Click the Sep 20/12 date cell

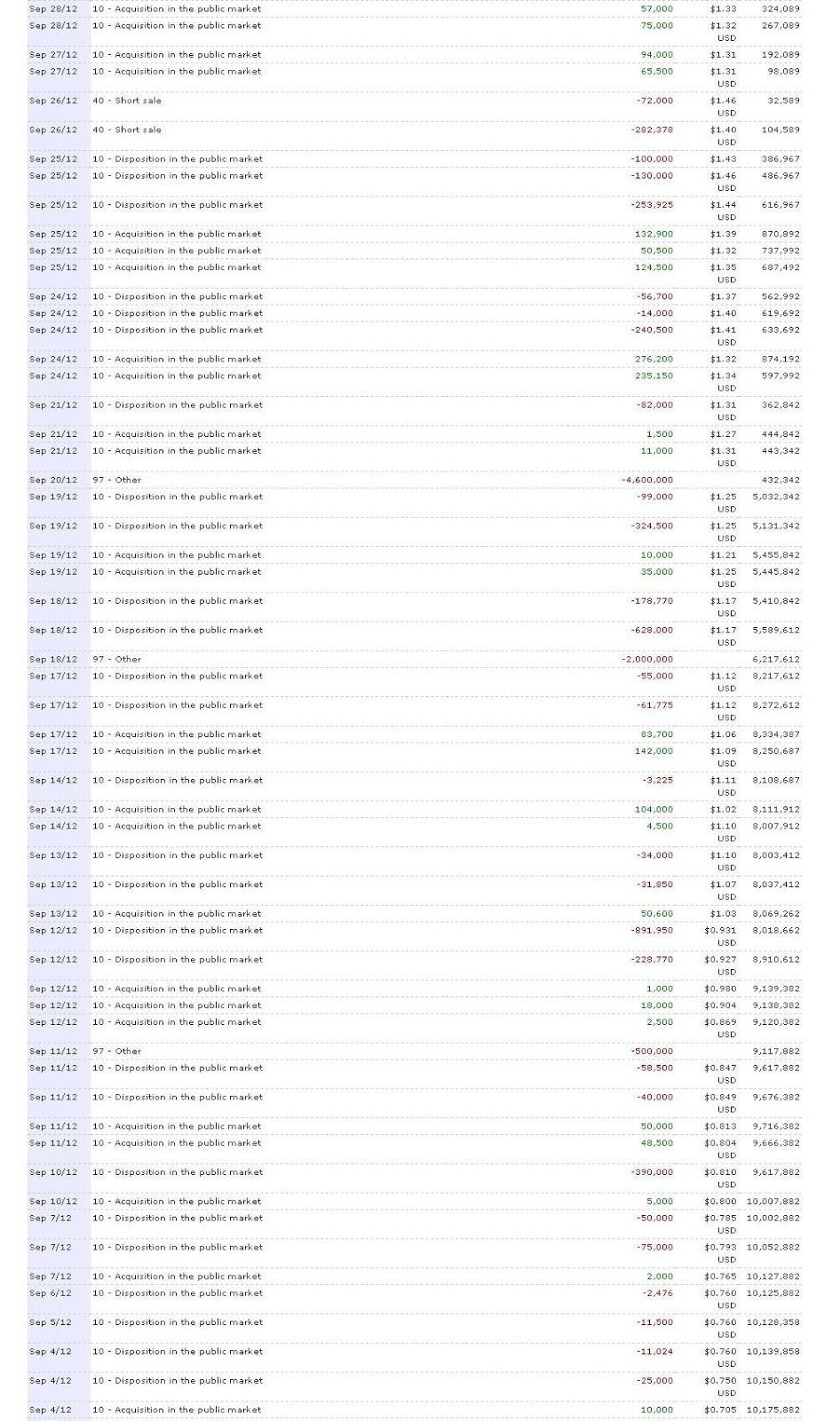pos(53,480)
